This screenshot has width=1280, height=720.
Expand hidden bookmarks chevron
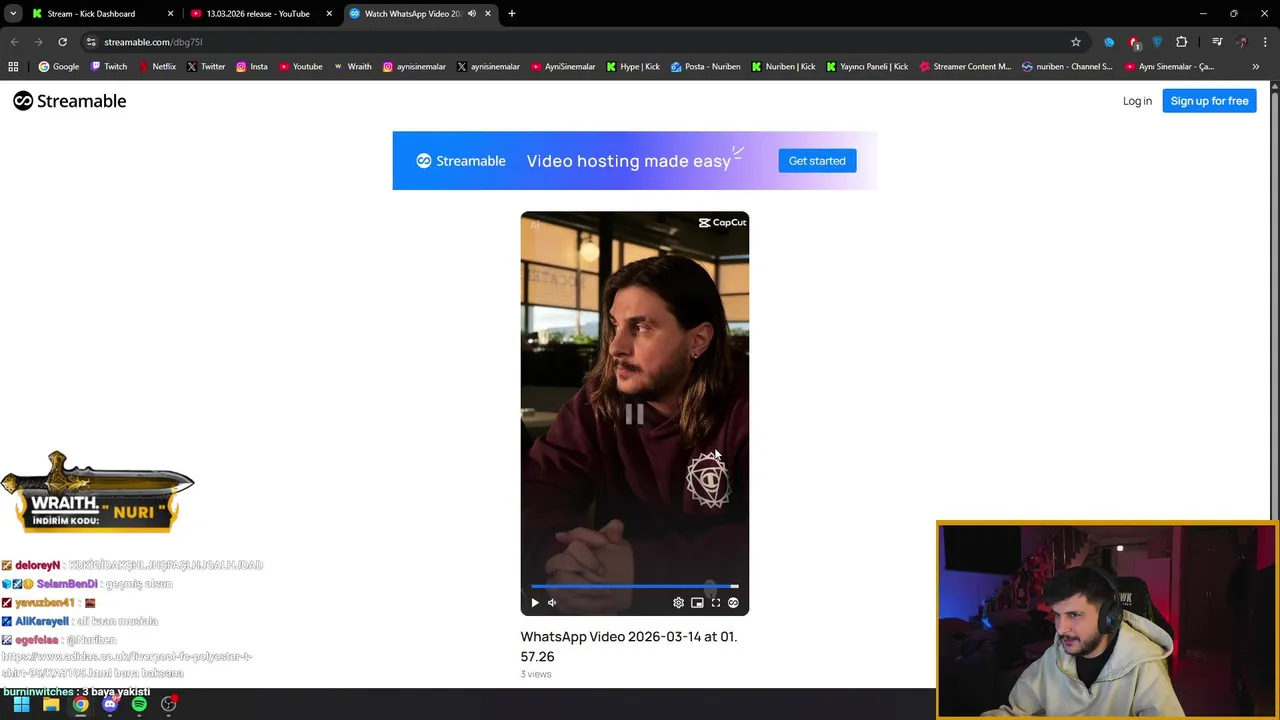coord(1256,67)
